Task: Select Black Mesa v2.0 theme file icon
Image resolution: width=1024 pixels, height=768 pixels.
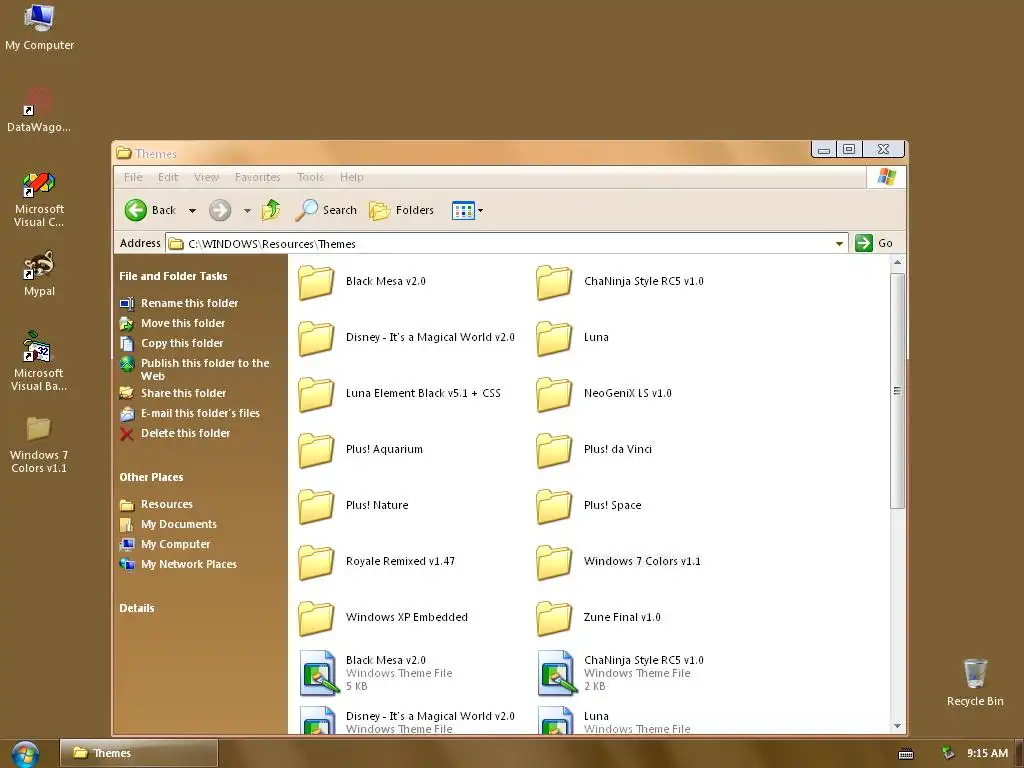Action: click(x=319, y=673)
